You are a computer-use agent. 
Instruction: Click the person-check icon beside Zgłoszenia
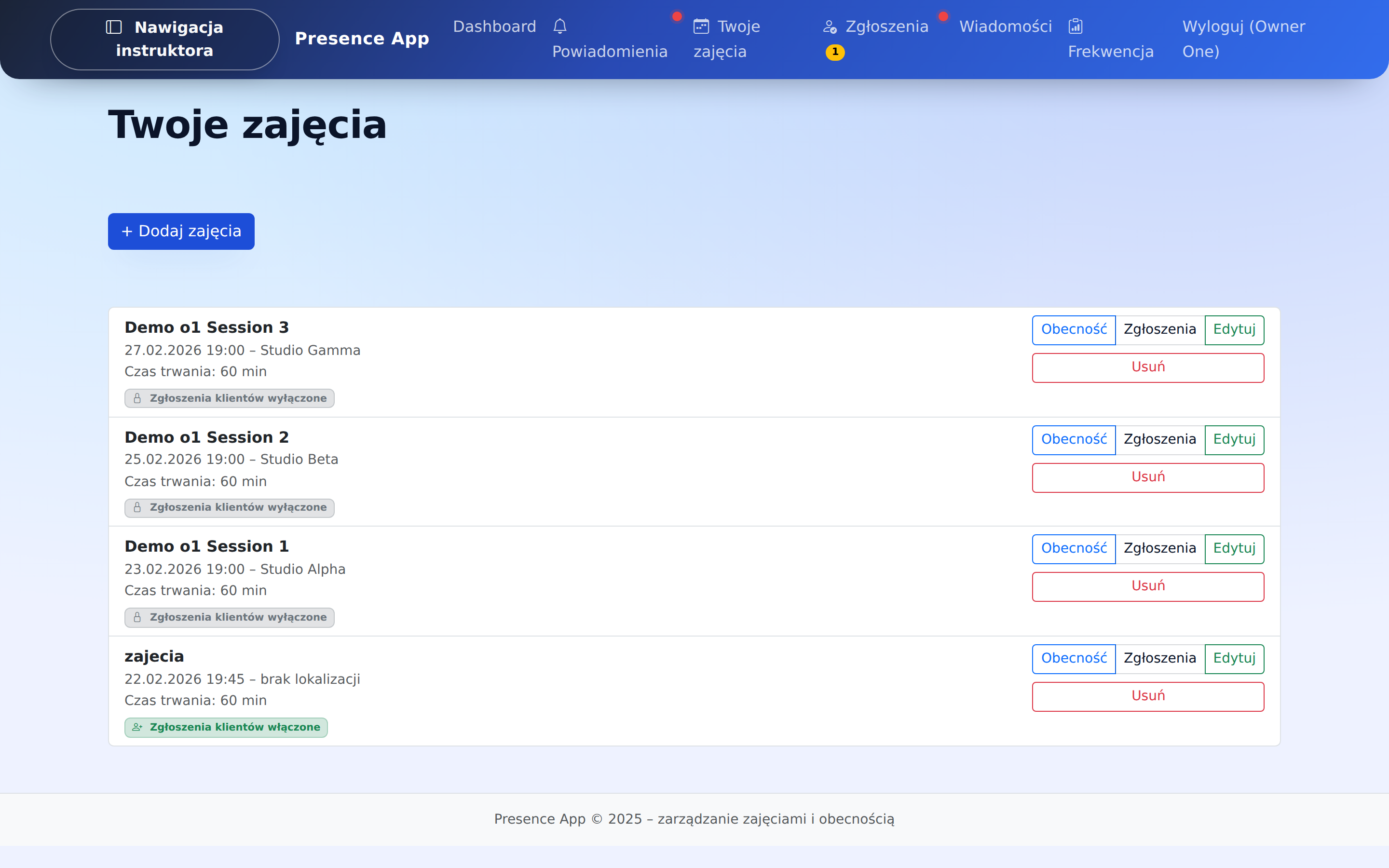830,27
